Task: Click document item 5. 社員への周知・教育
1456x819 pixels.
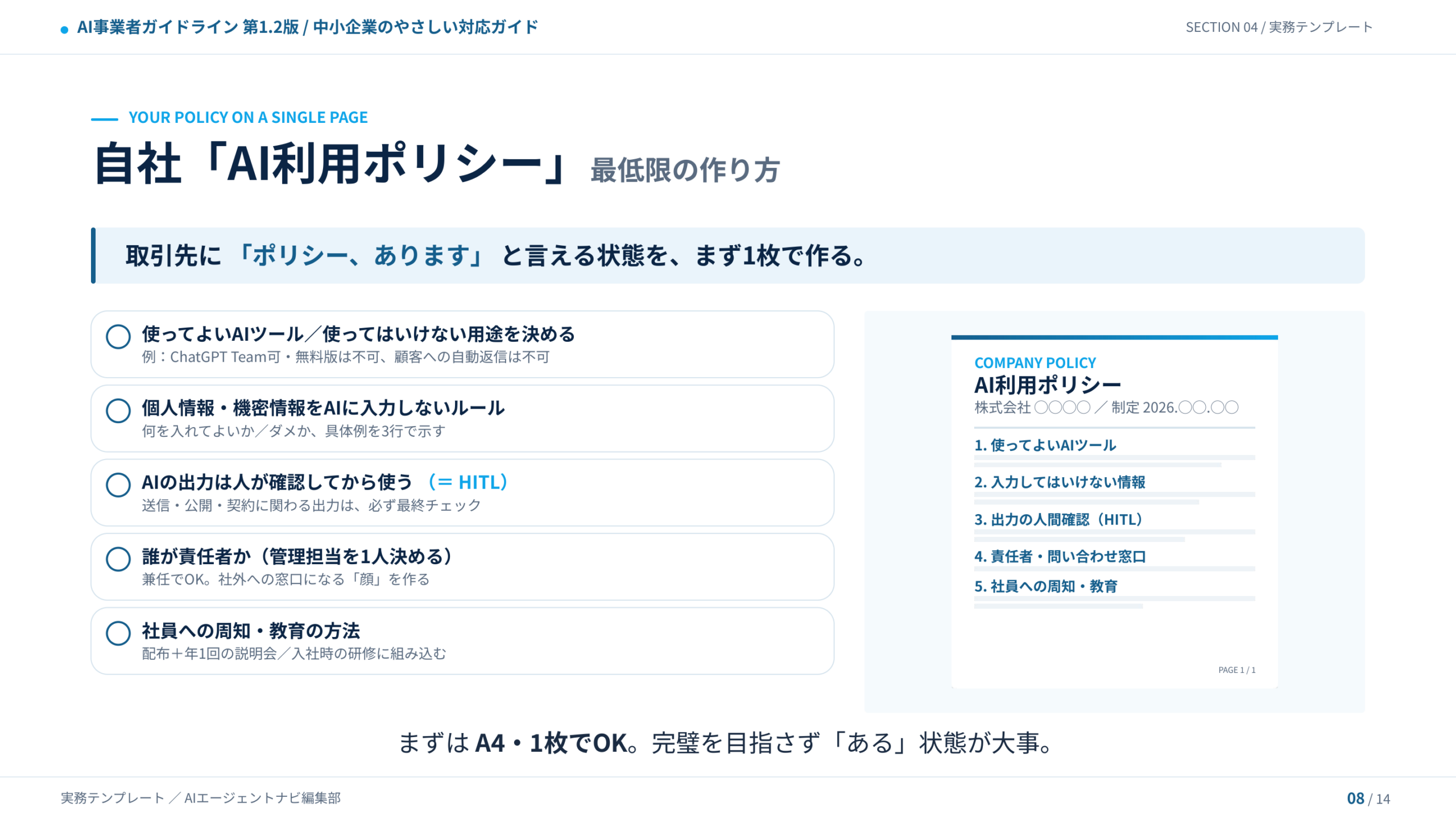Action: 1046,586
